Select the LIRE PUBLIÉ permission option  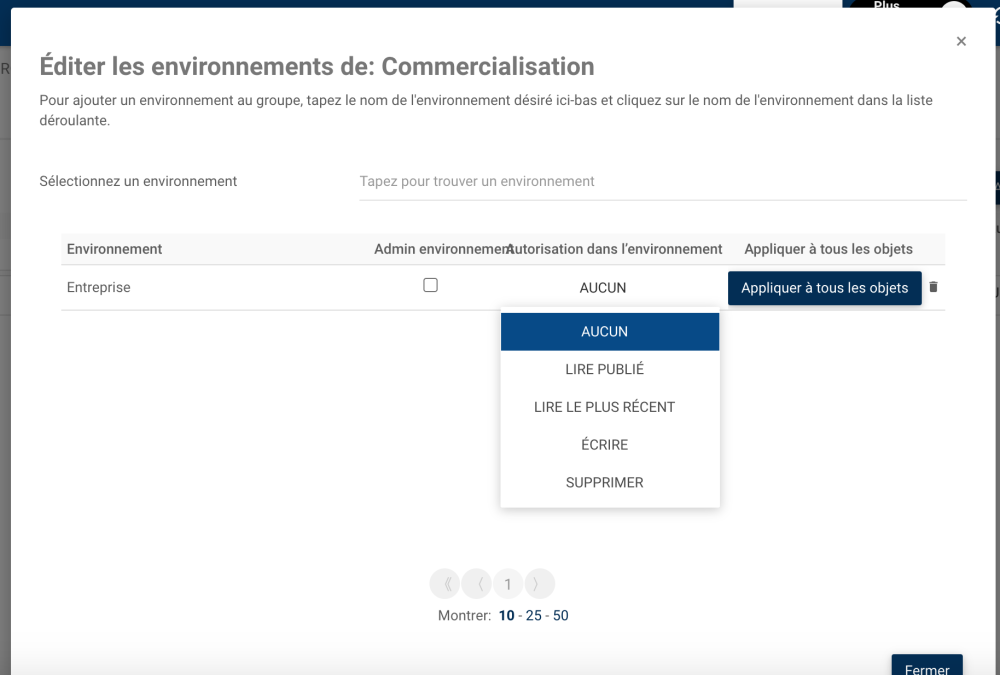coord(605,369)
